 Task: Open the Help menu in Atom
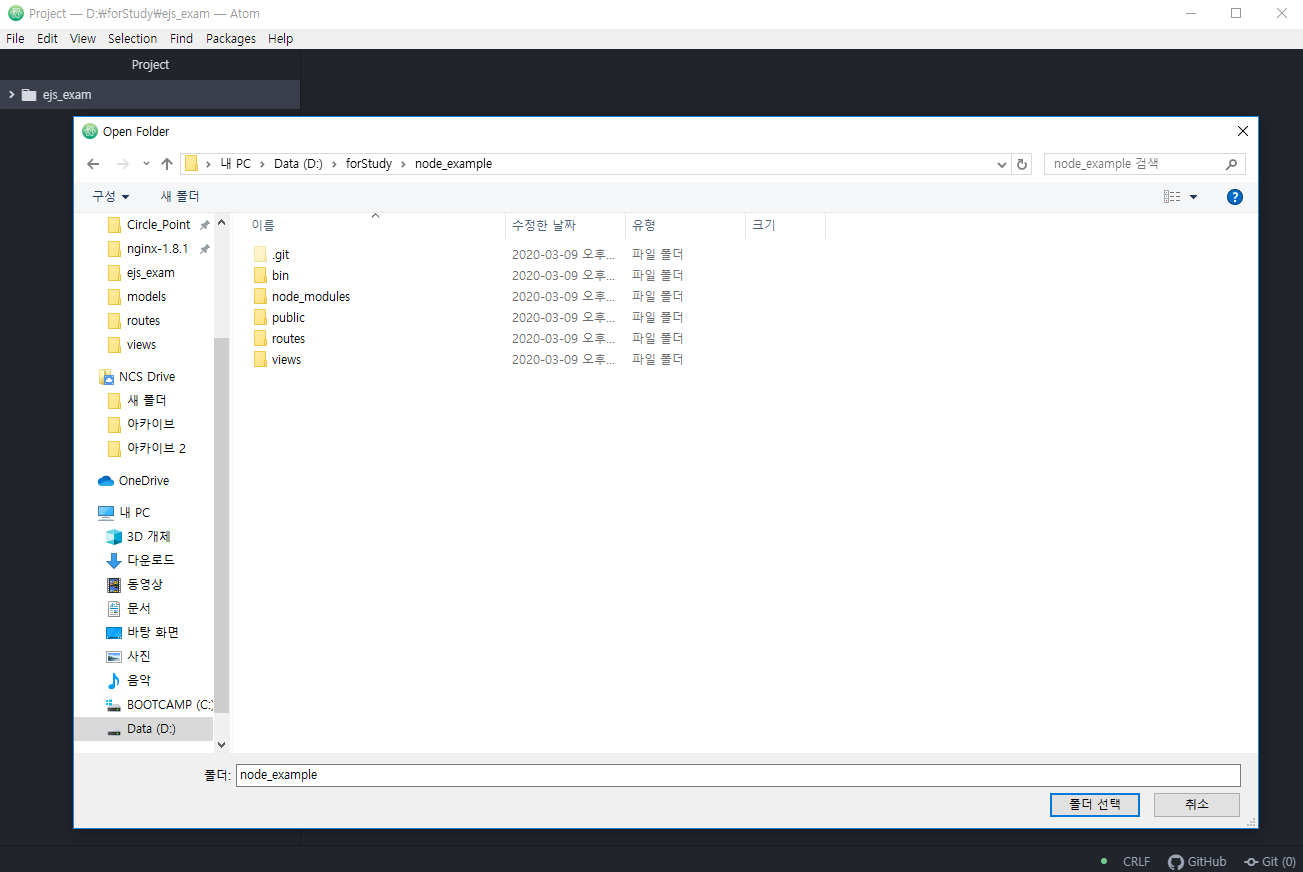281,39
